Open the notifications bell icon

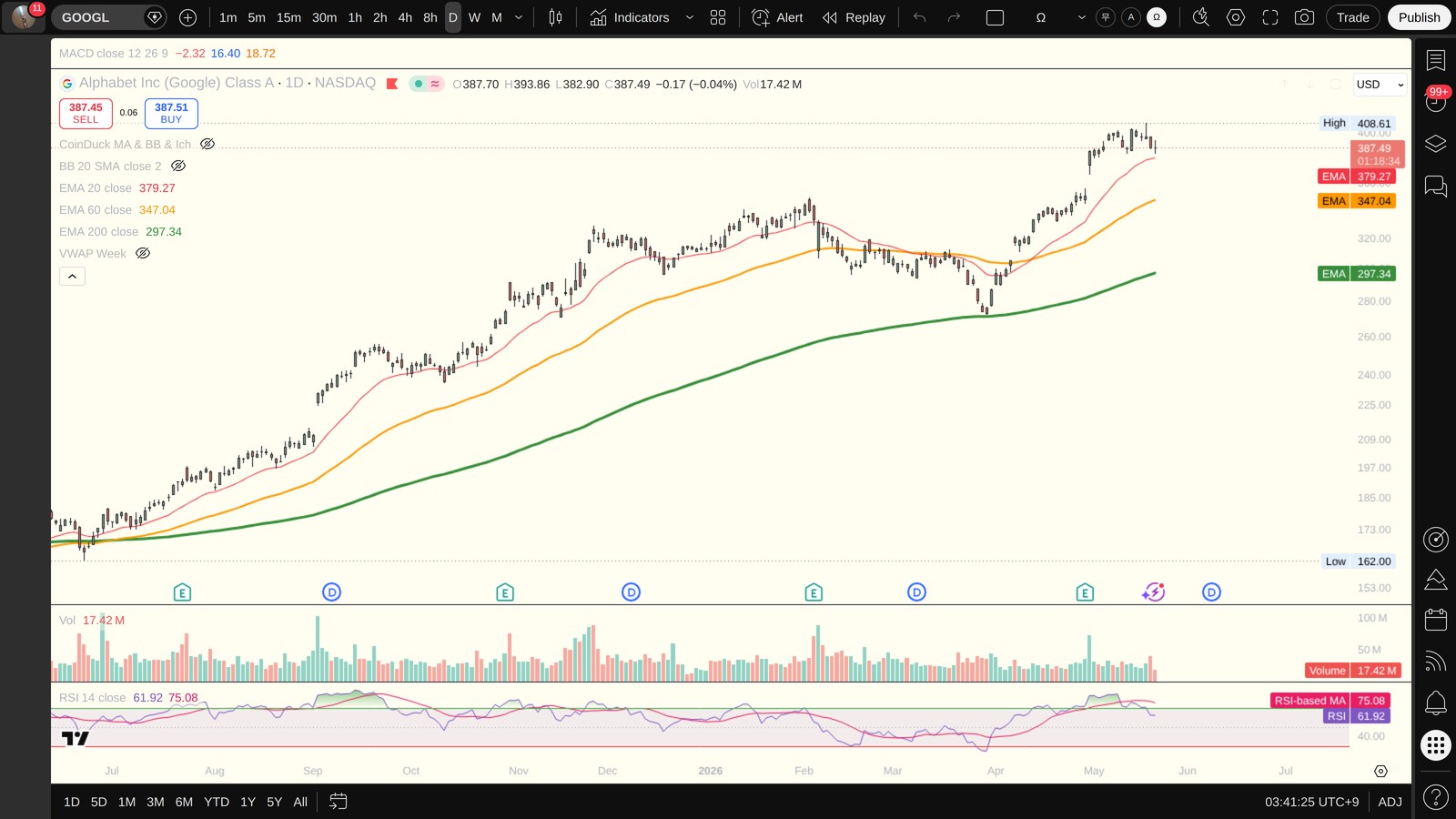tap(1435, 703)
